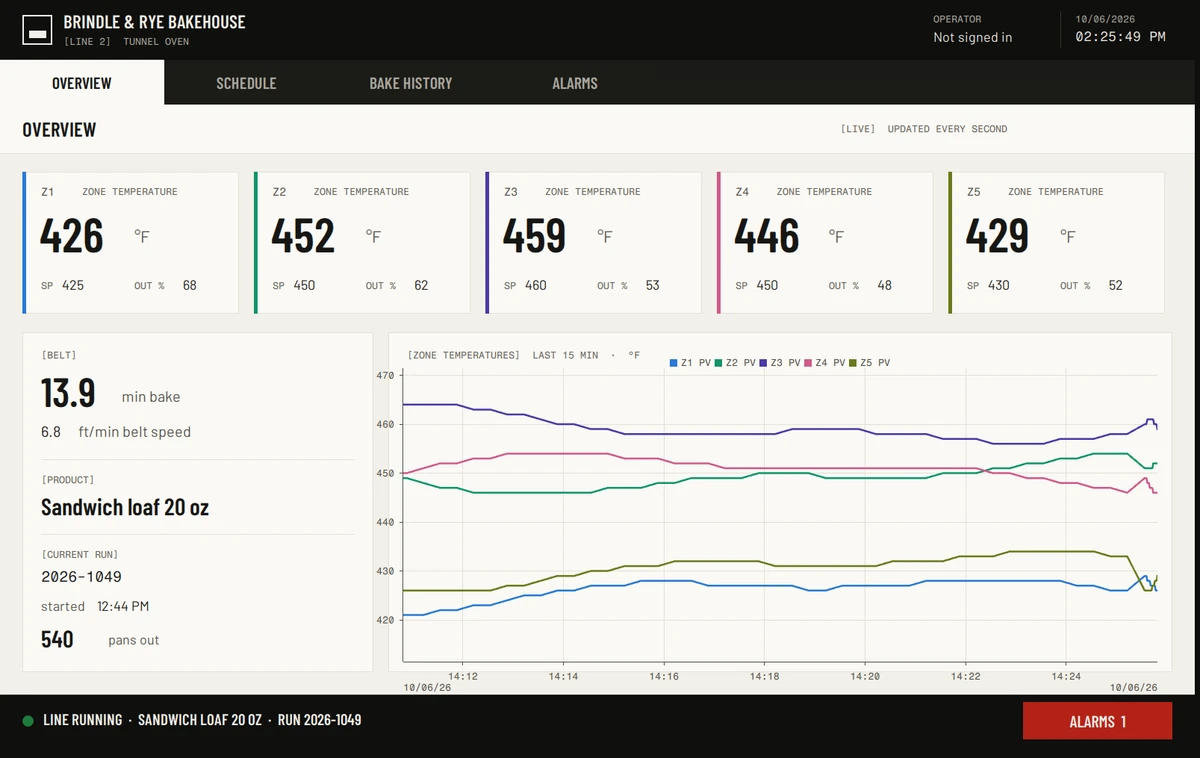Image resolution: width=1200 pixels, height=758 pixels.
Task: Click the Z4 temperature value 446
Action: [x=767, y=236]
